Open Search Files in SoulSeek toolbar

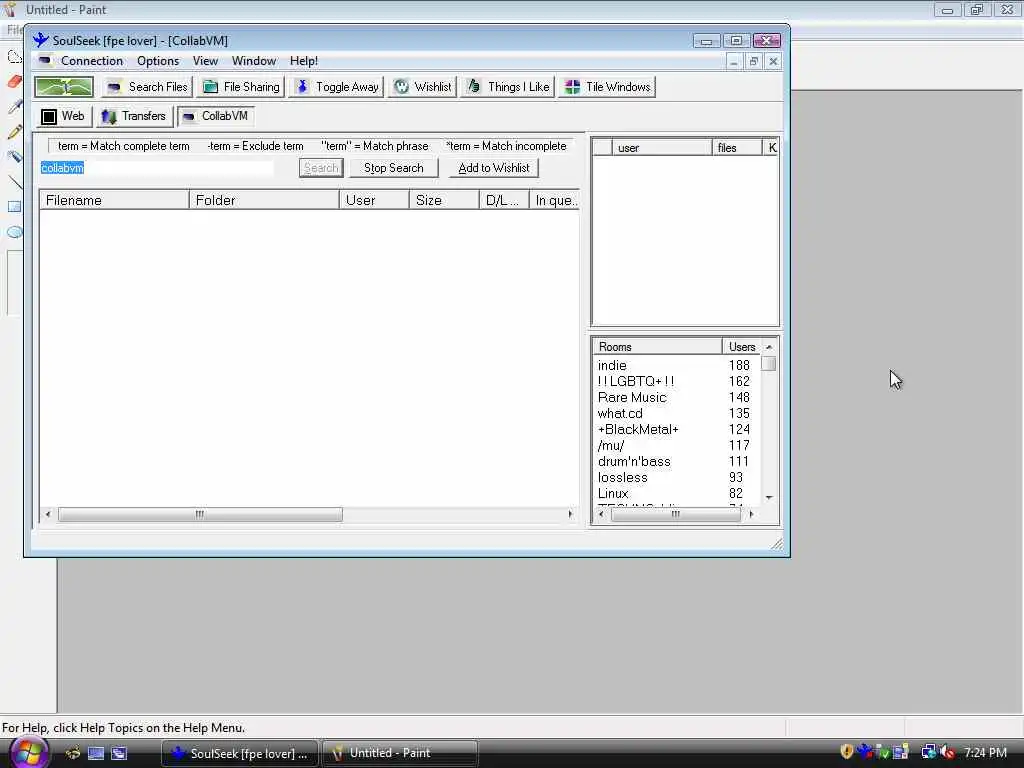tap(147, 87)
